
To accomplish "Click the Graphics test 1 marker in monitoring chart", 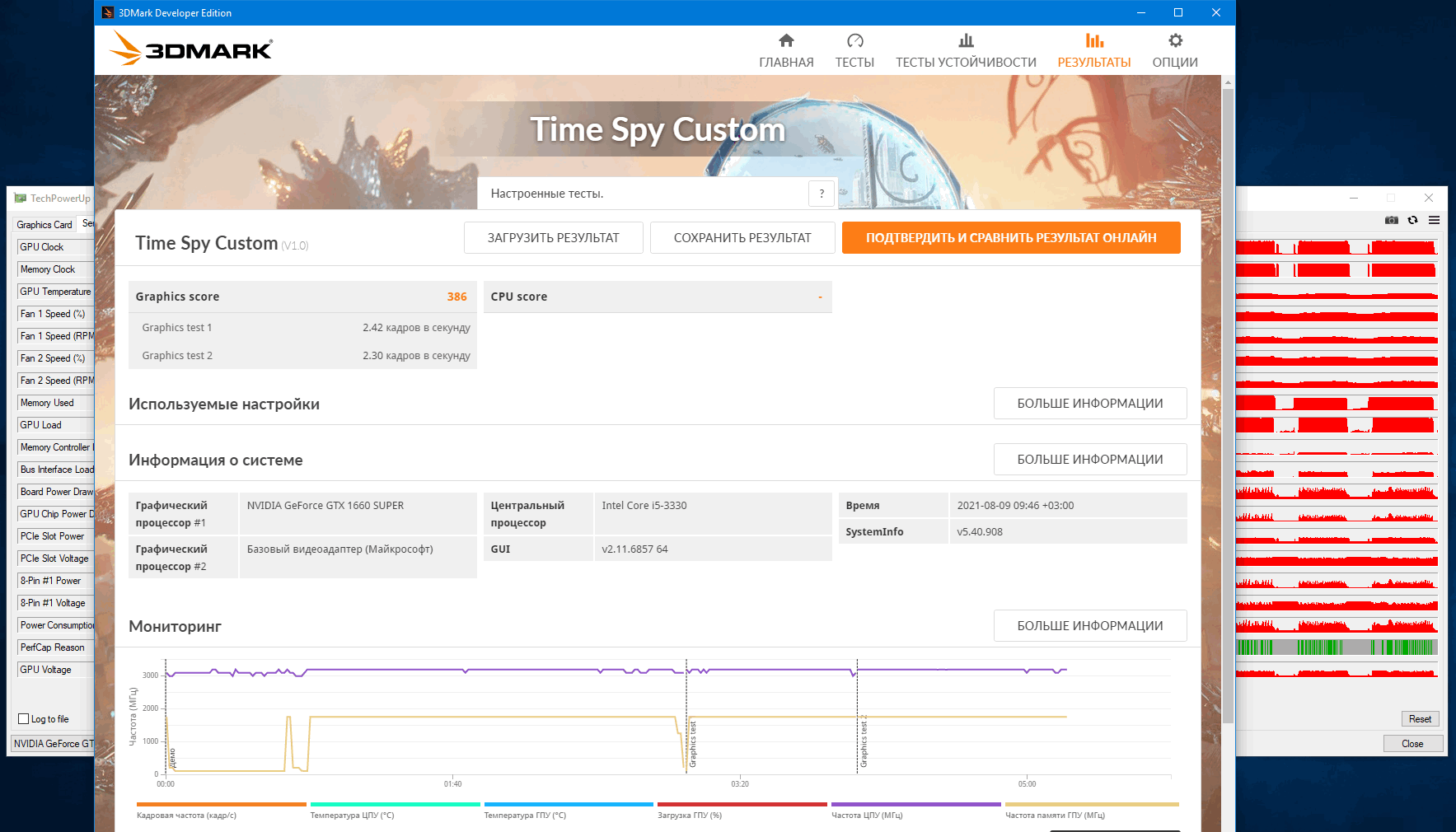I will 693,744.
